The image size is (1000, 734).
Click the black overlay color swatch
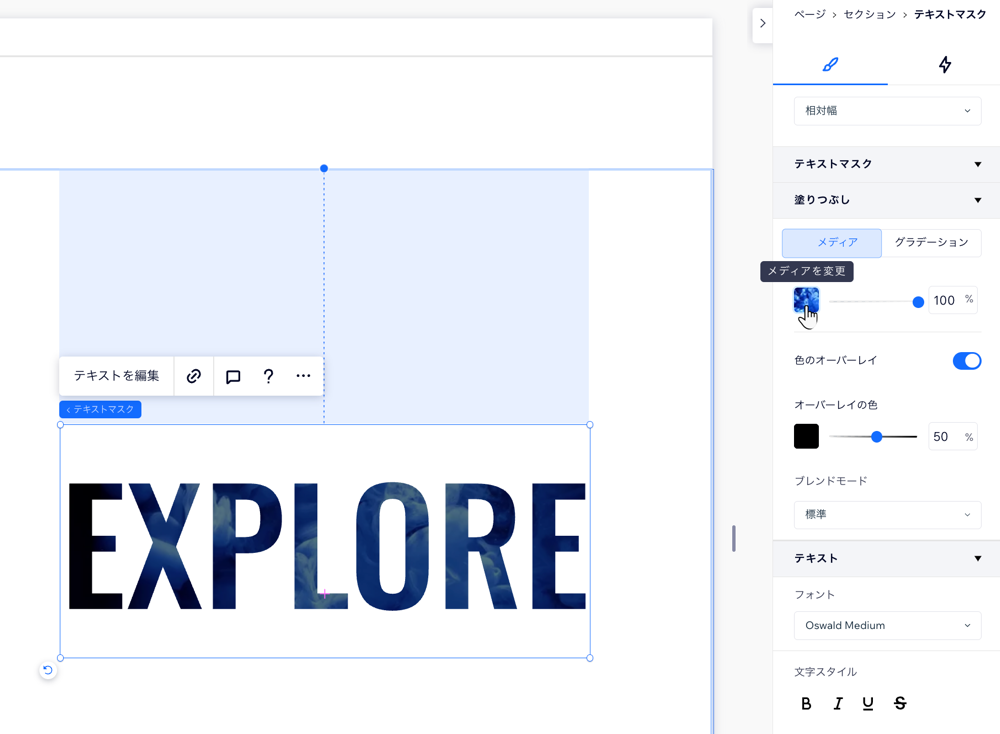click(x=806, y=437)
